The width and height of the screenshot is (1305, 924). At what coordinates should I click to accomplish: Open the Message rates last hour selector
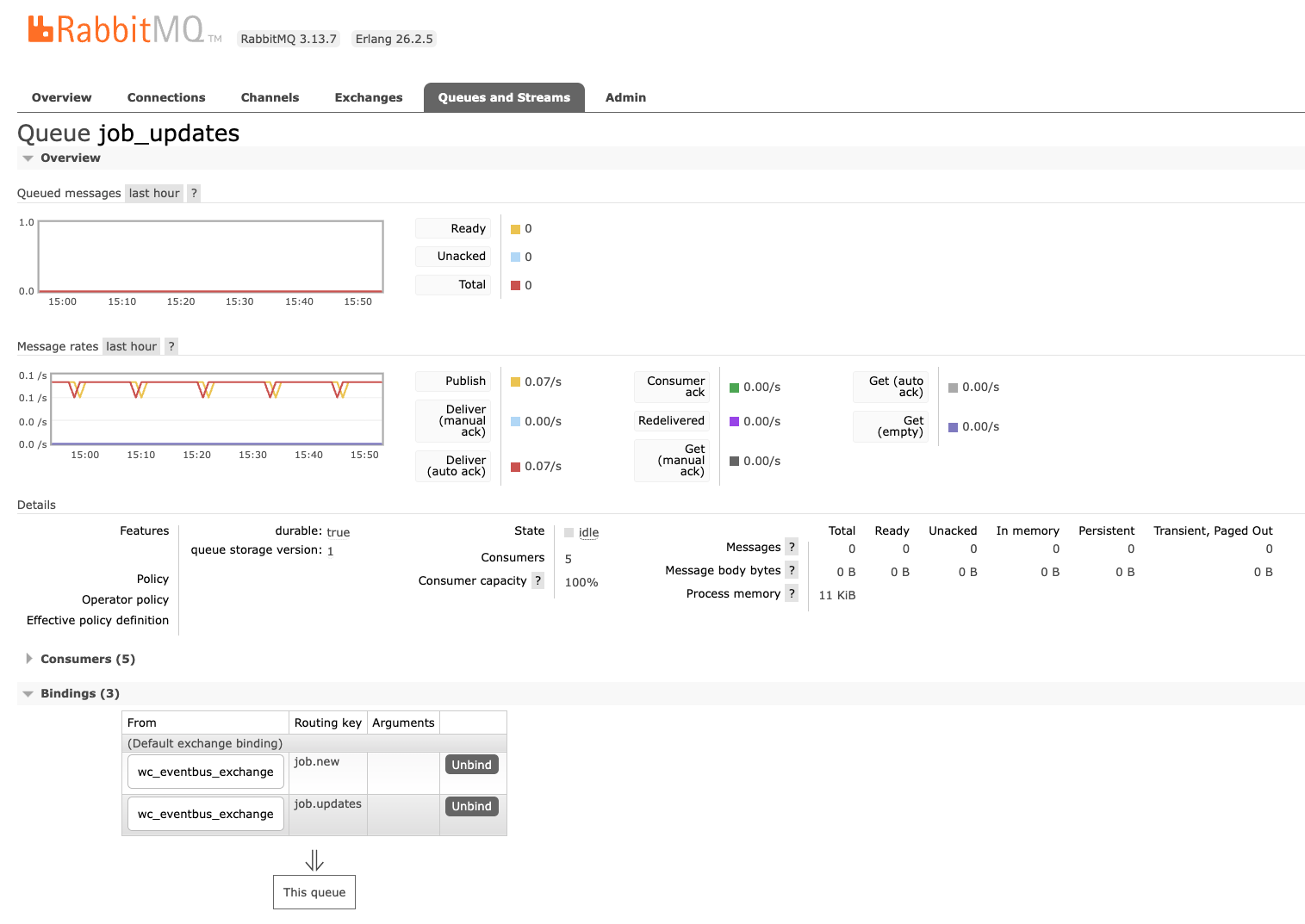point(130,346)
